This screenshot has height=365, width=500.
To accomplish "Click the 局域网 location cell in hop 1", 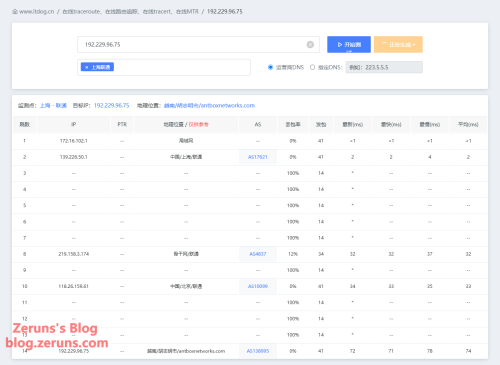I will pos(186,141).
